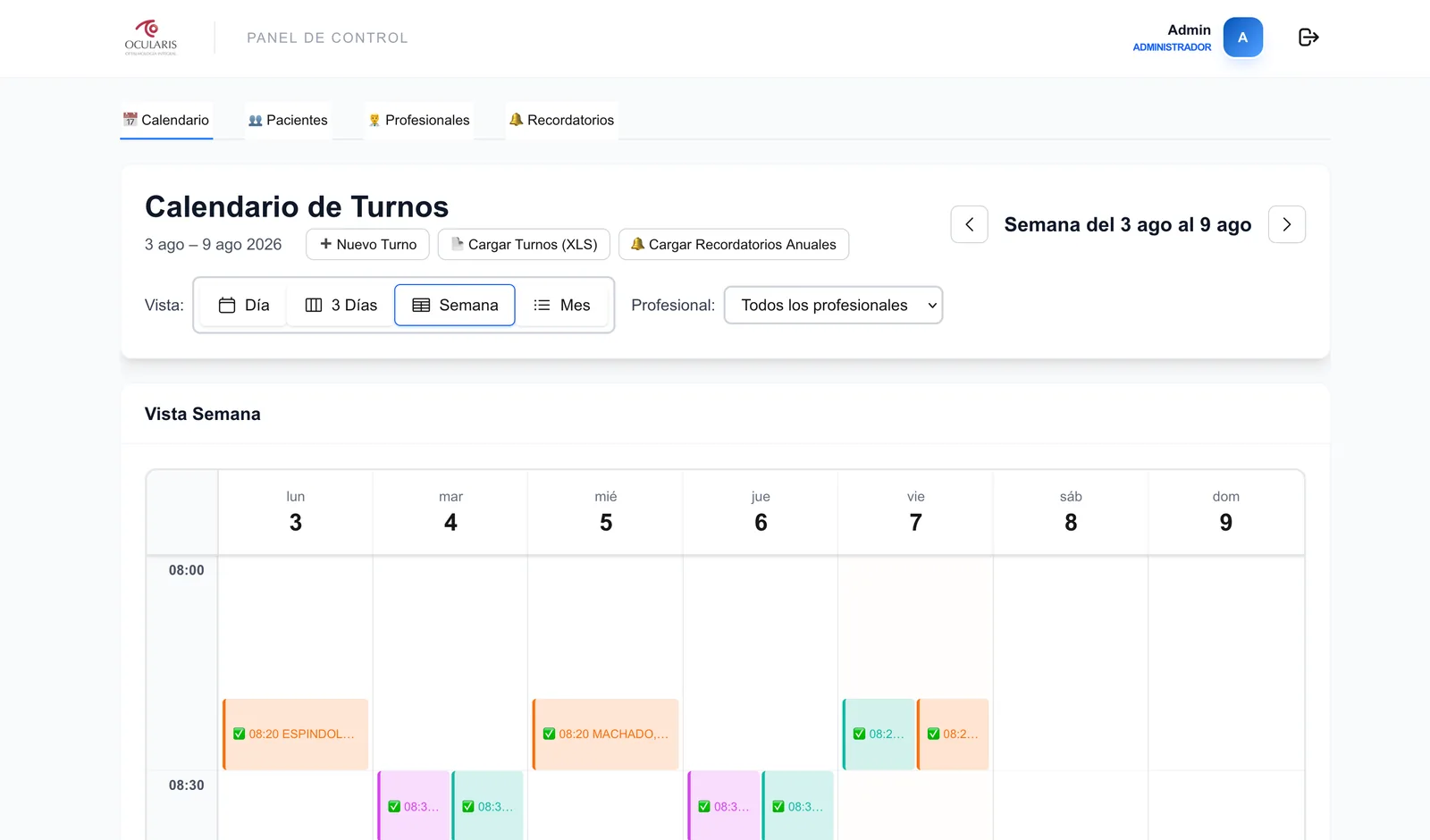Open the Todos los profesionales dropdown
Screen dimensions: 1430x840
[833, 305]
